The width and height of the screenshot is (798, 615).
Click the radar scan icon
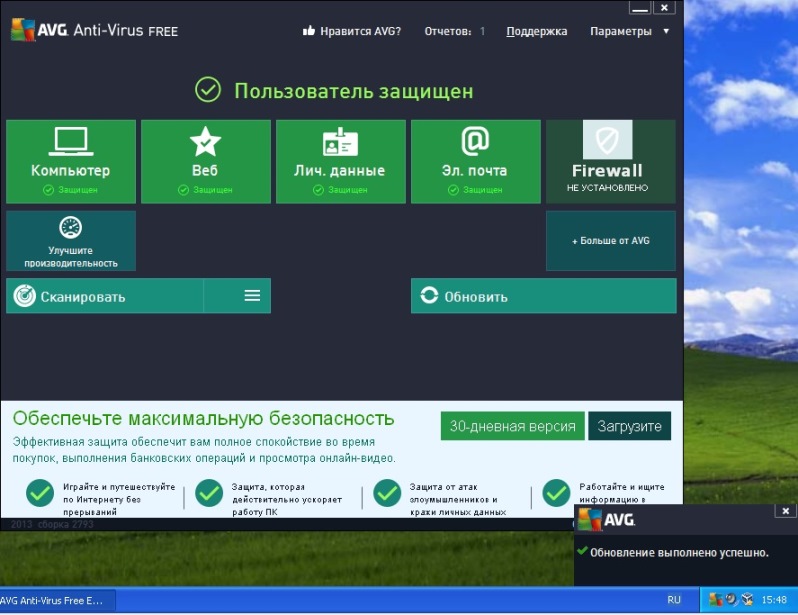pyautogui.click(x=24, y=296)
